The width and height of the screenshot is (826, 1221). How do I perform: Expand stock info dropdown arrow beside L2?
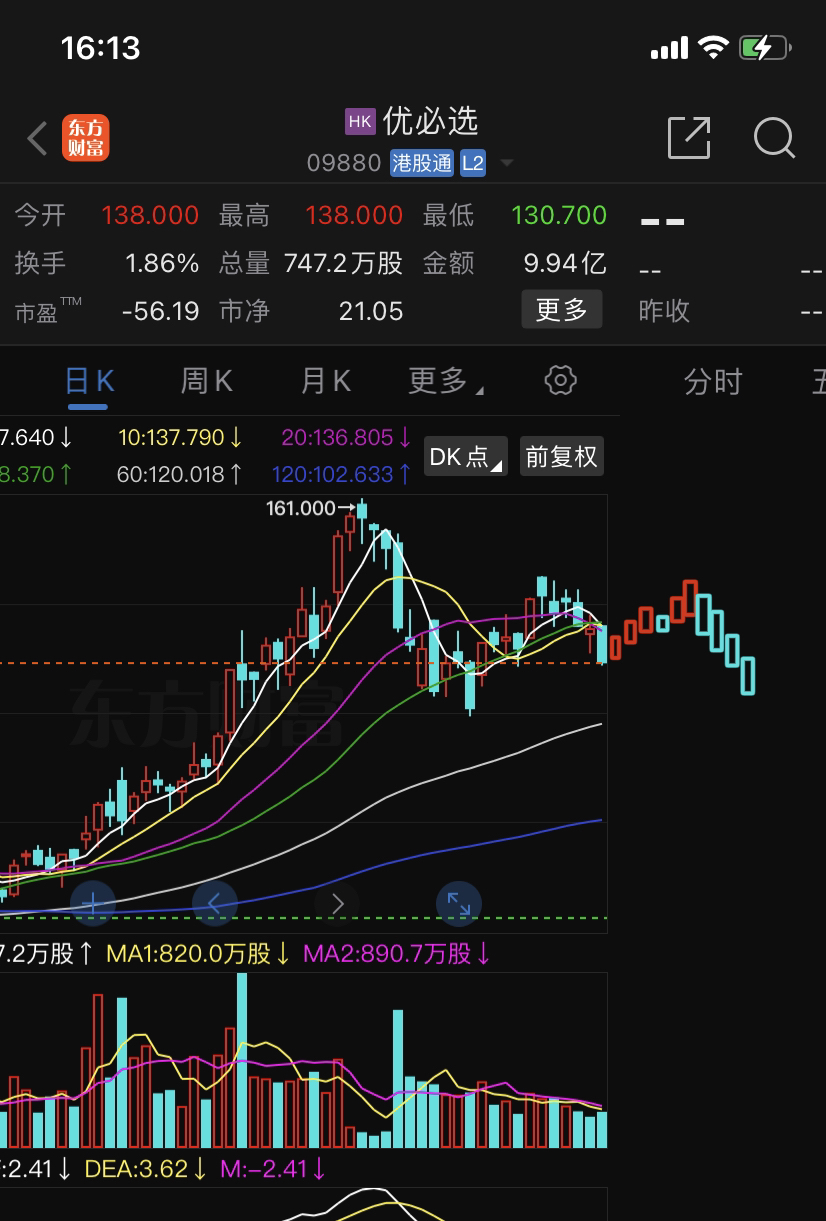click(x=507, y=164)
